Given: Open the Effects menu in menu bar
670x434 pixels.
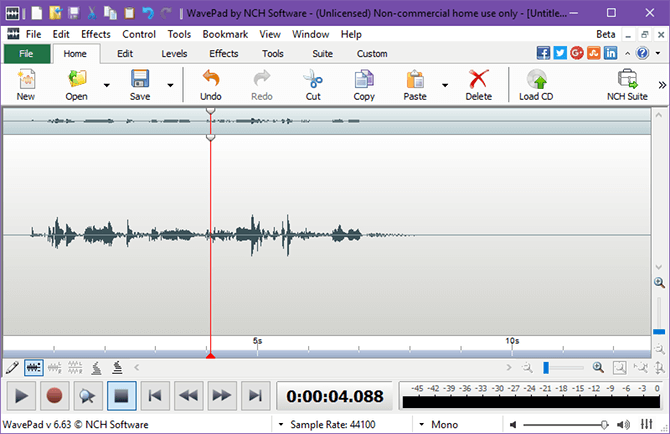Looking at the screenshot, I should coord(96,34).
